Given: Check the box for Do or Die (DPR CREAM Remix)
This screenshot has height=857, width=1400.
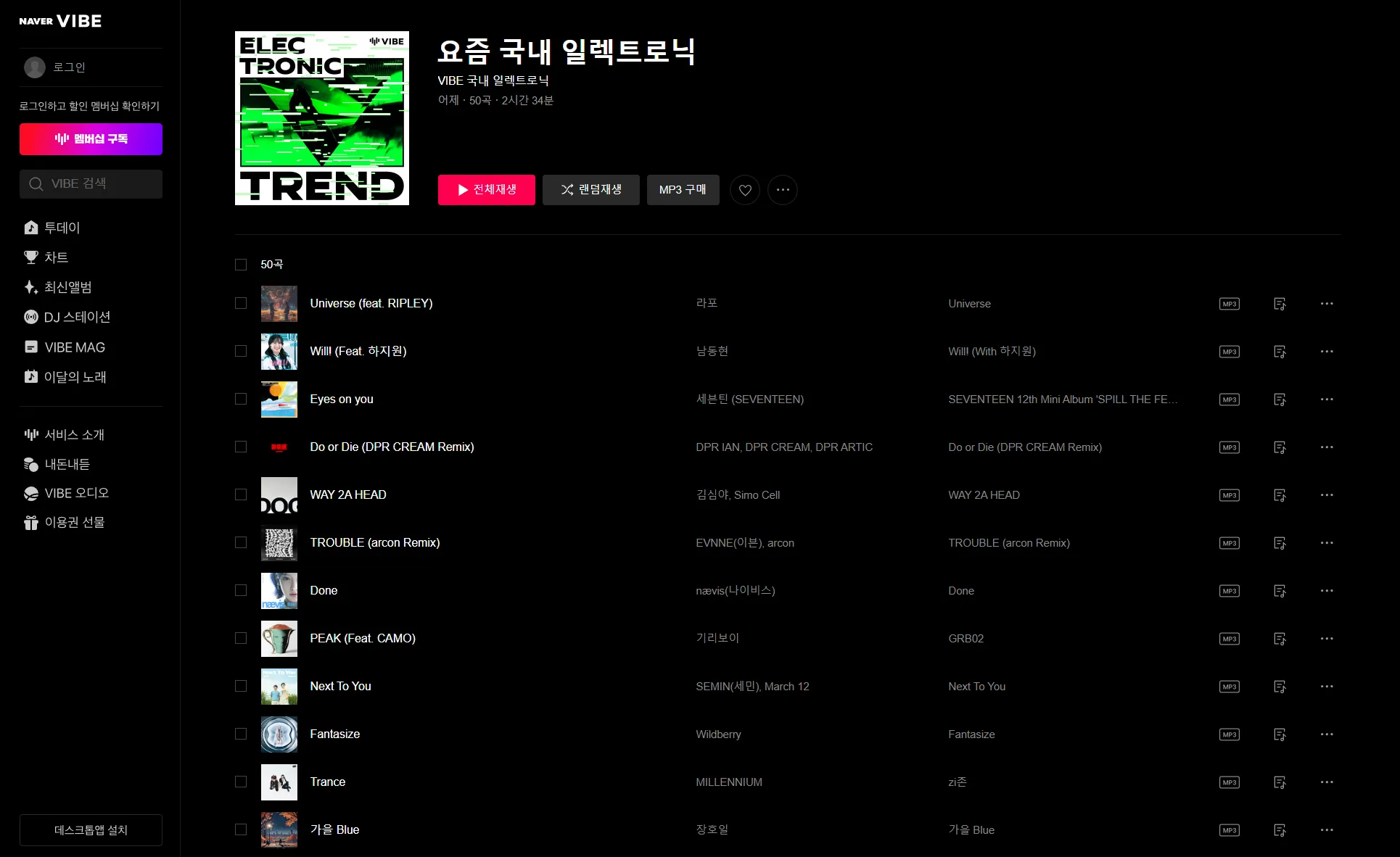Looking at the screenshot, I should click(x=241, y=447).
